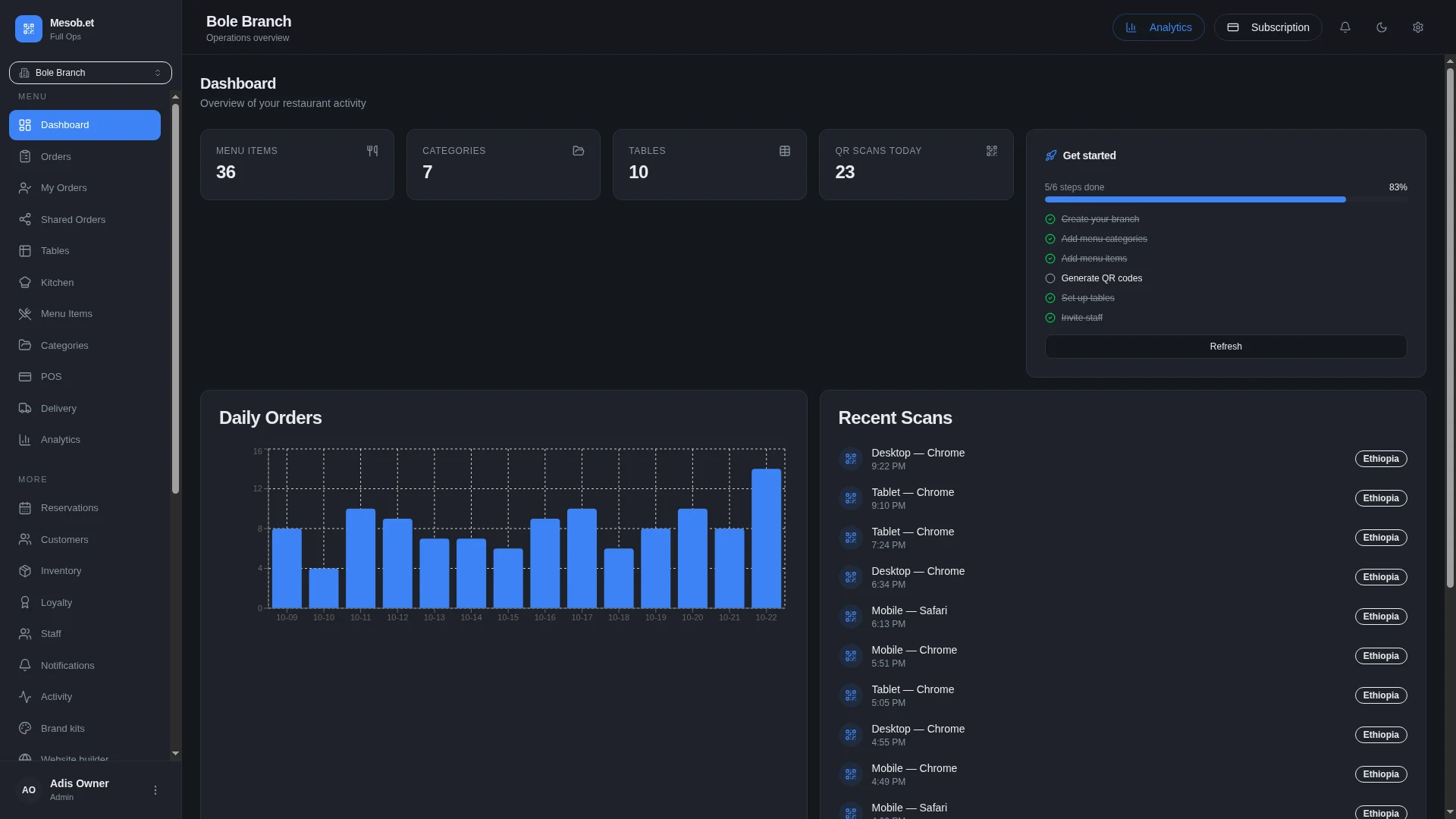
Task: Open settings gear in top bar
Action: pyautogui.click(x=1418, y=27)
